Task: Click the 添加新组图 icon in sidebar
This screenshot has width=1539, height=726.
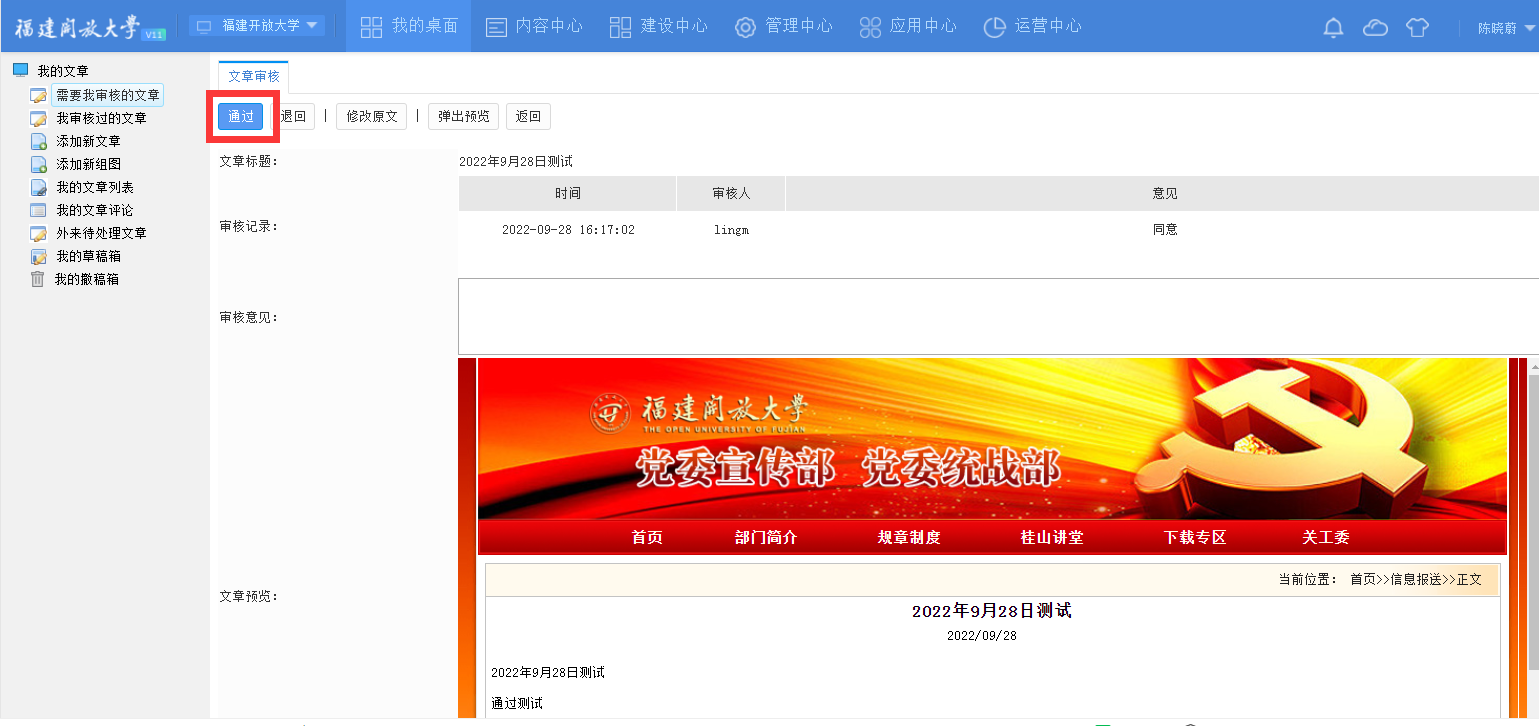Action: [x=38, y=164]
